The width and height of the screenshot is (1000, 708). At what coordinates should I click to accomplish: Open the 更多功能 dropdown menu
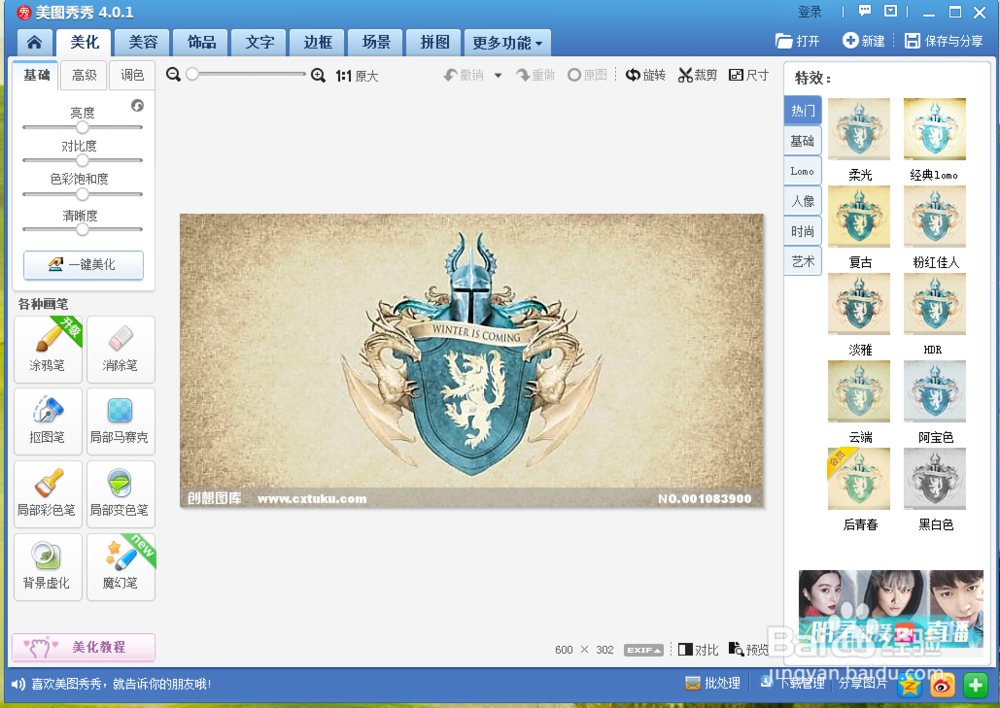508,43
